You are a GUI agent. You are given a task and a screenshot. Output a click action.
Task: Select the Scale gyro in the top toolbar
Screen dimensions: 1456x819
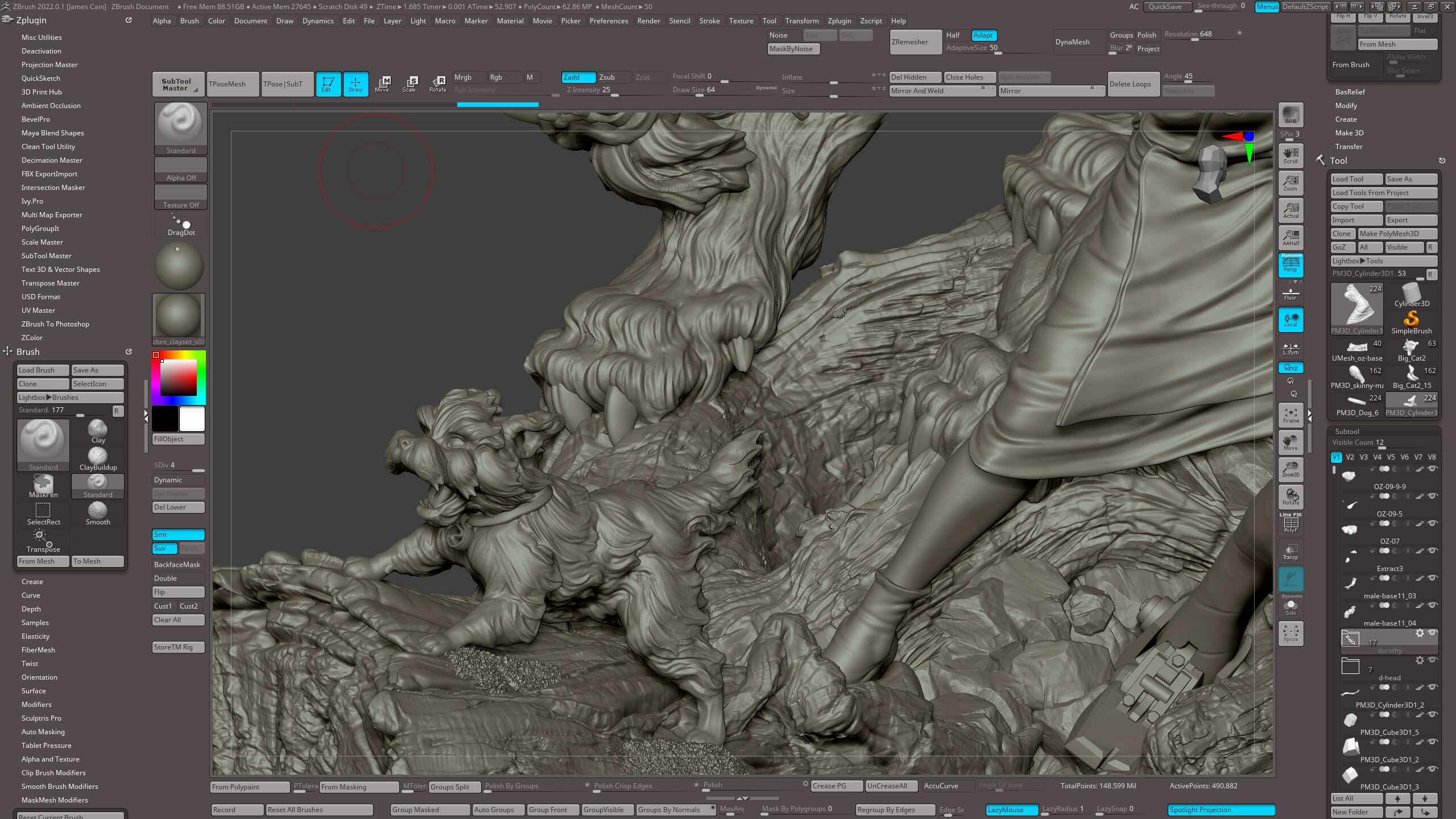point(410,84)
